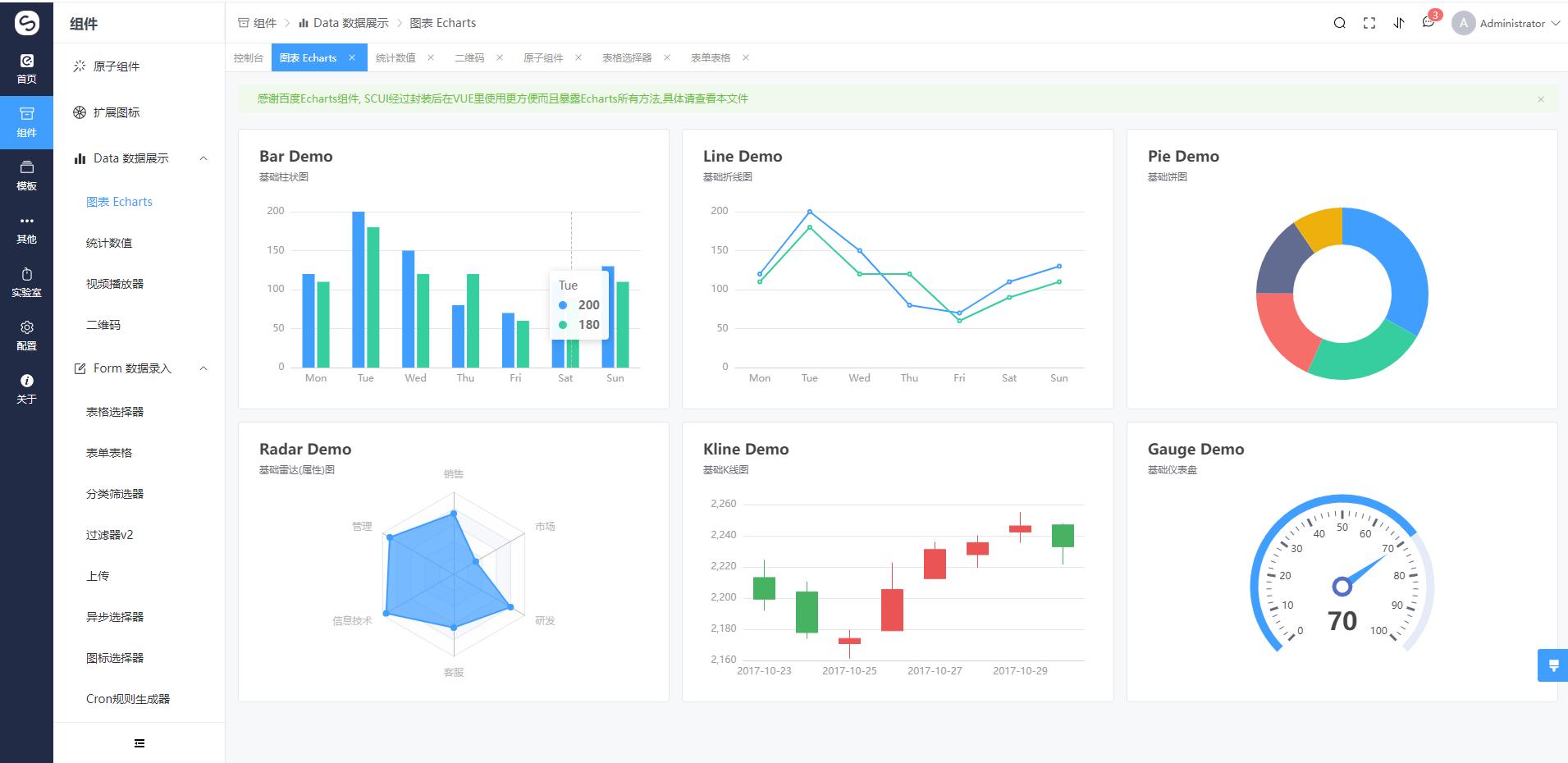
Task: Select the 模板 sidebar icon
Action: (26, 176)
